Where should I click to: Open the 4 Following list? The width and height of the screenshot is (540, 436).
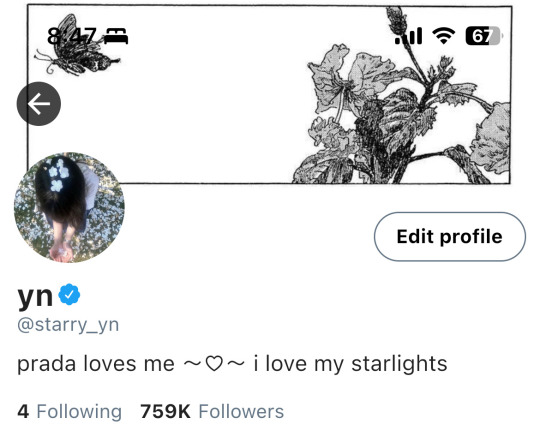[x=70, y=411]
